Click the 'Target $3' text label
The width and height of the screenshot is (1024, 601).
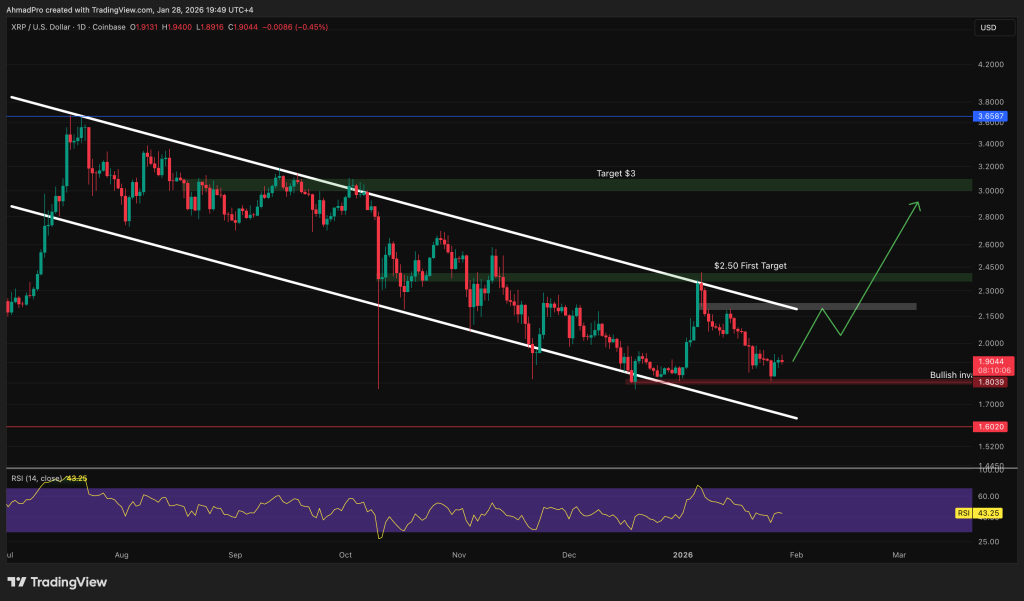pyautogui.click(x=617, y=174)
